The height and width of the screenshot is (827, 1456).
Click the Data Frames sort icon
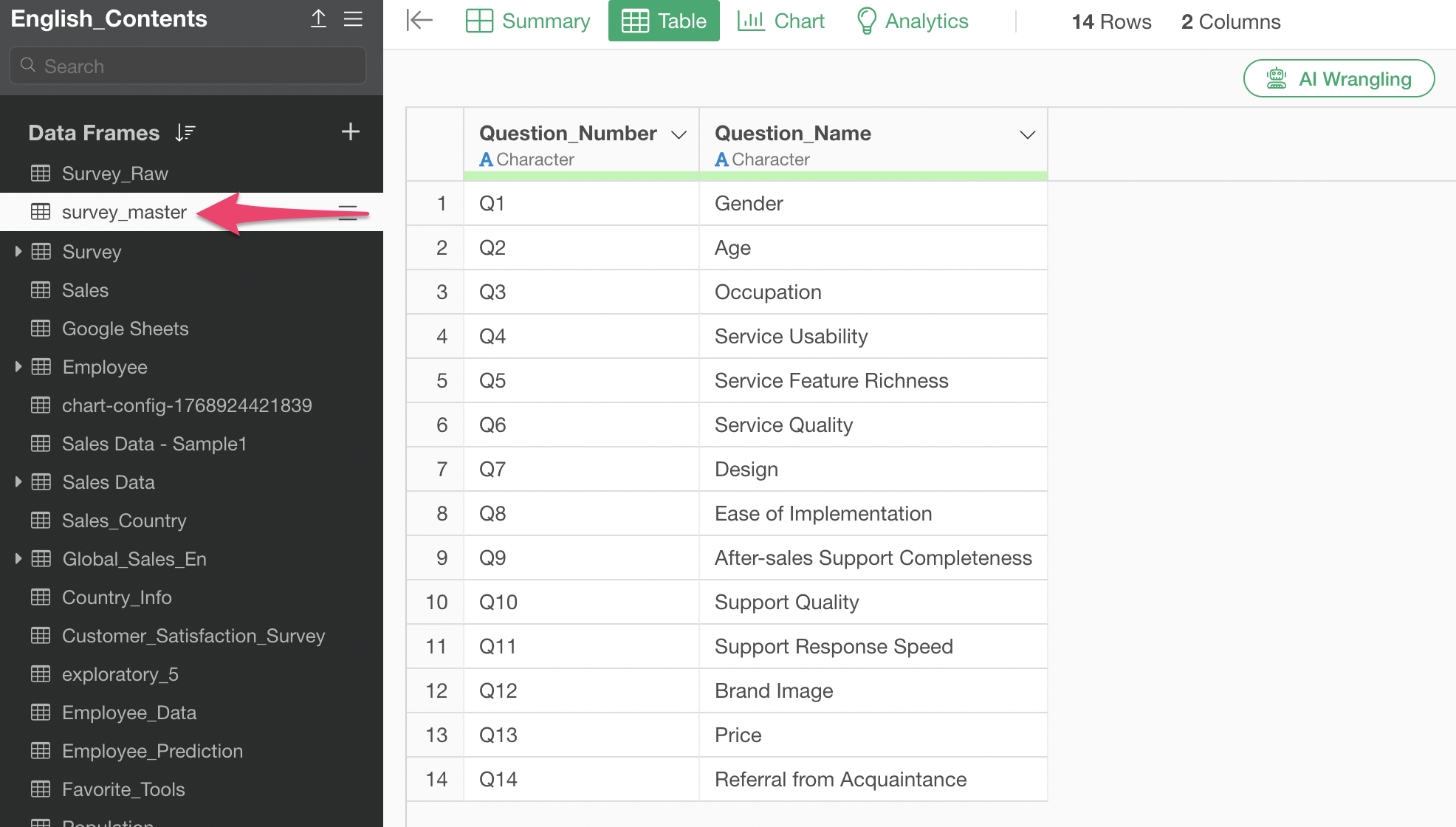(x=185, y=133)
